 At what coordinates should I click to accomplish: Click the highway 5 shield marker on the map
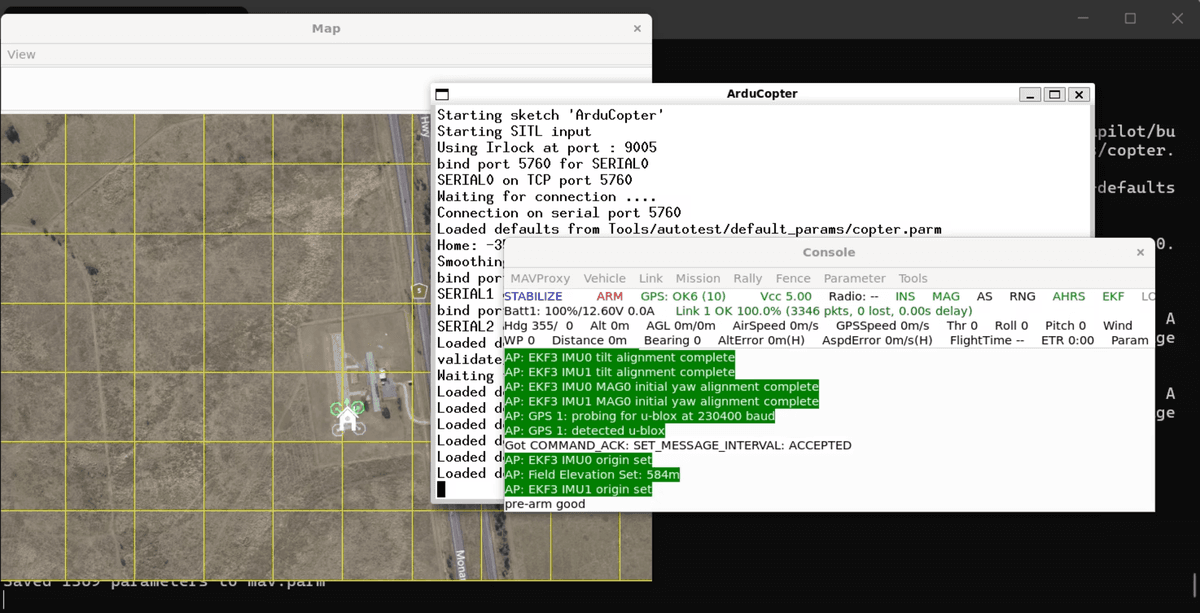click(x=418, y=290)
